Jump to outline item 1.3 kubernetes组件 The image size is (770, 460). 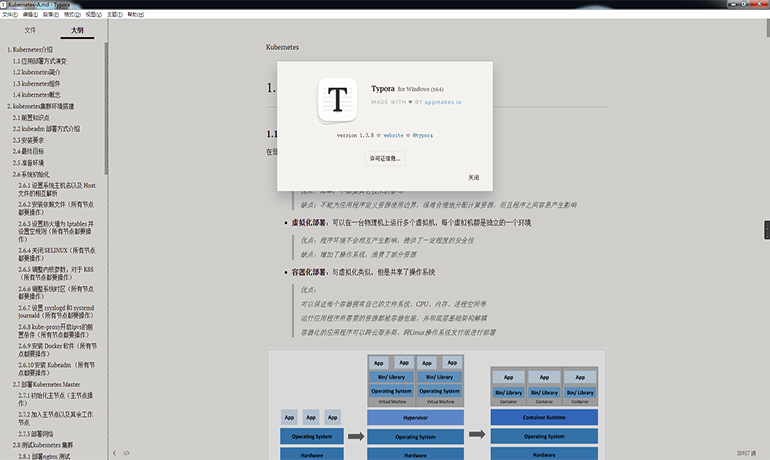click(36, 84)
